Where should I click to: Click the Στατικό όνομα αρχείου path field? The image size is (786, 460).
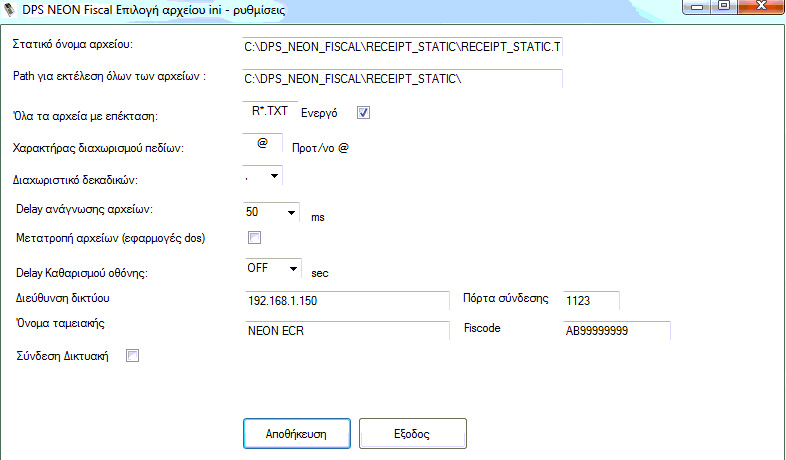point(403,47)
